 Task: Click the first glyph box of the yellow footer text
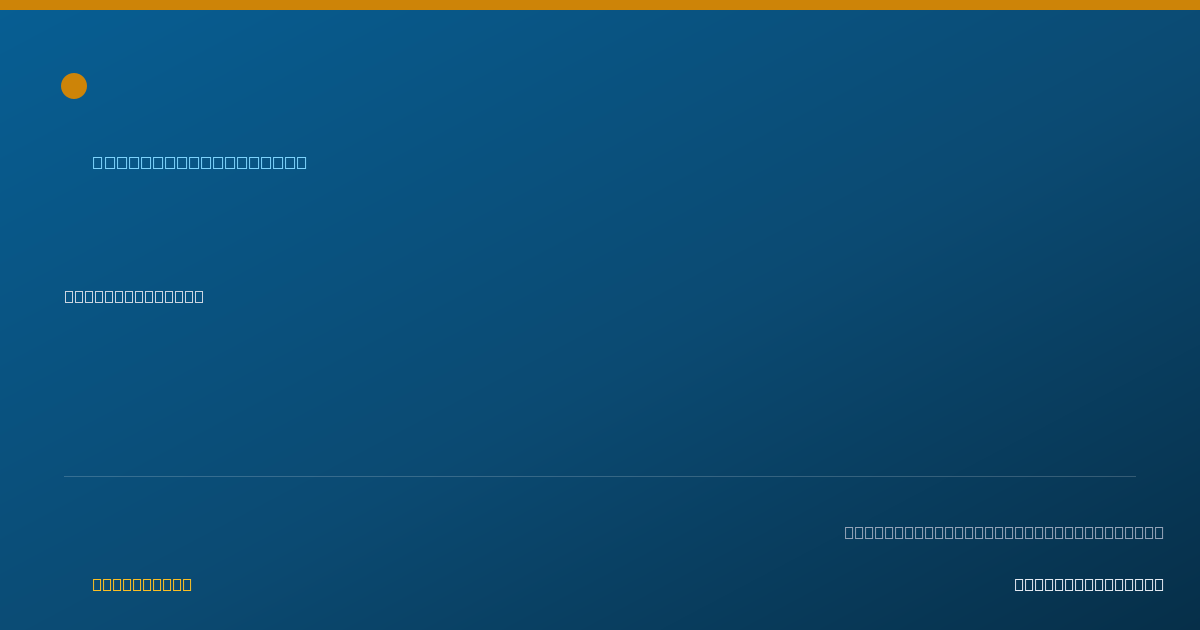pyautogui.click(x=98, y=584)
